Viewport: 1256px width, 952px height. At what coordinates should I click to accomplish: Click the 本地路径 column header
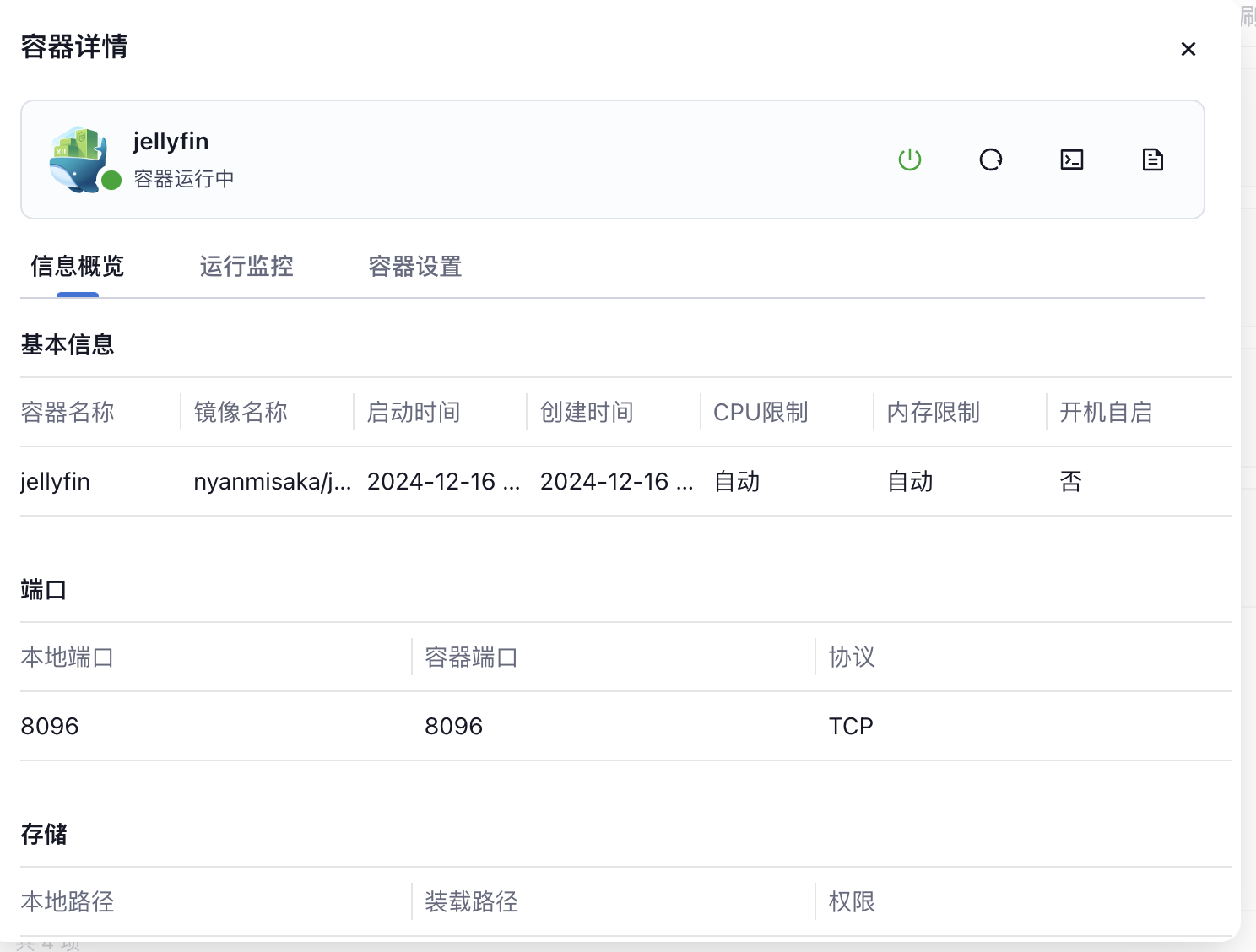point(68,901)
